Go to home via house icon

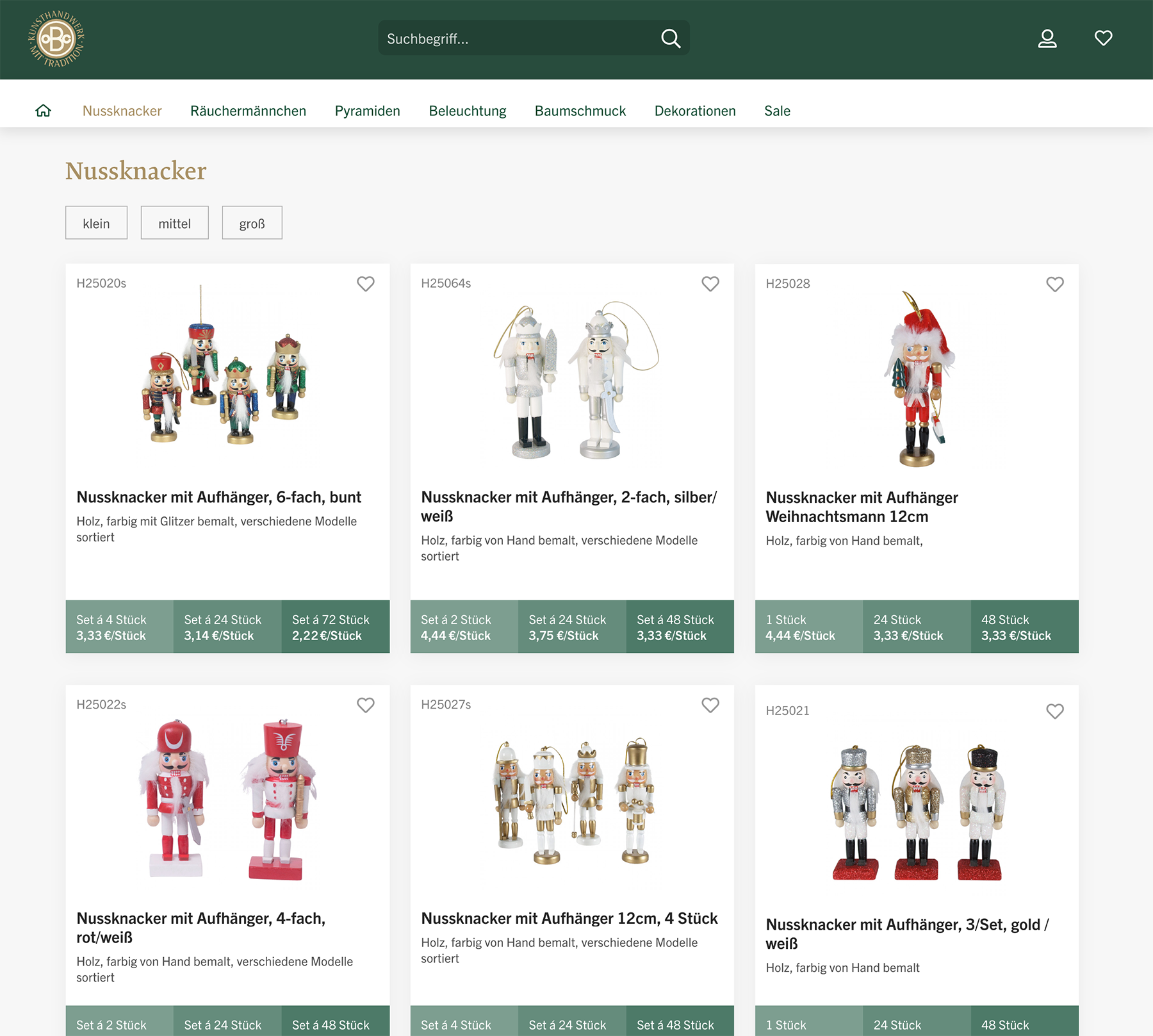pos(43,111)
